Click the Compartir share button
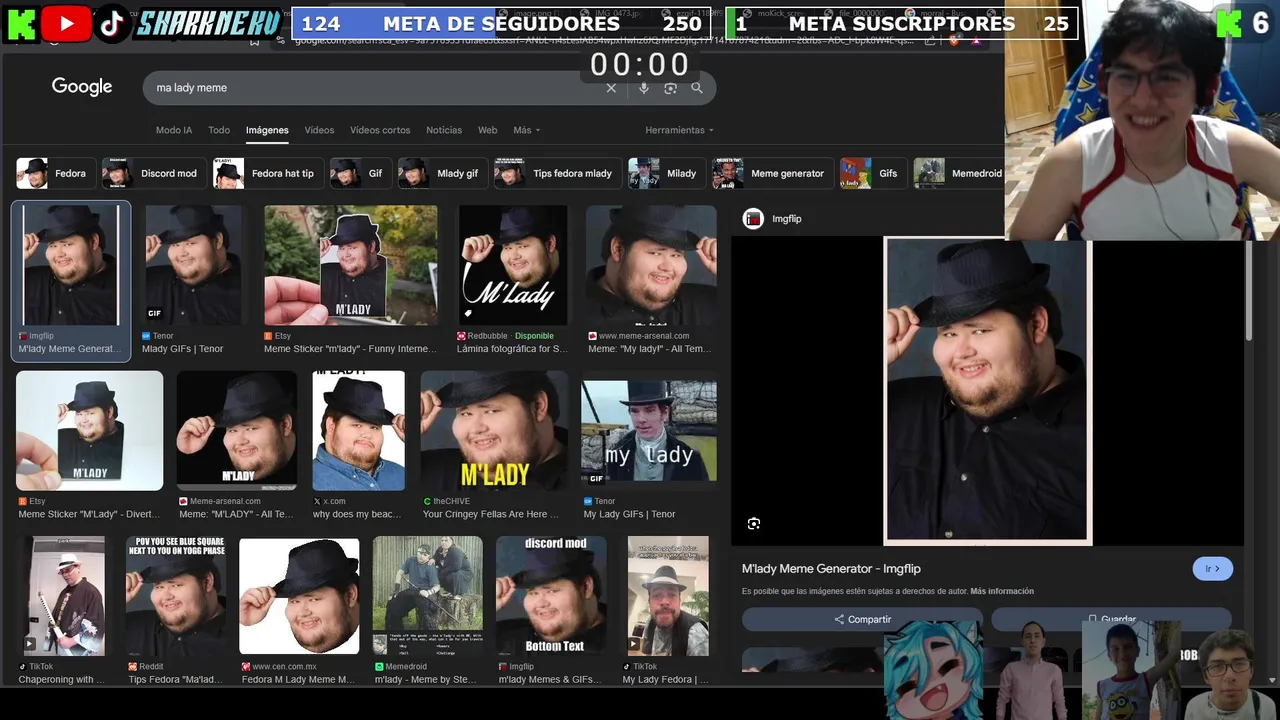 [862, 619]
